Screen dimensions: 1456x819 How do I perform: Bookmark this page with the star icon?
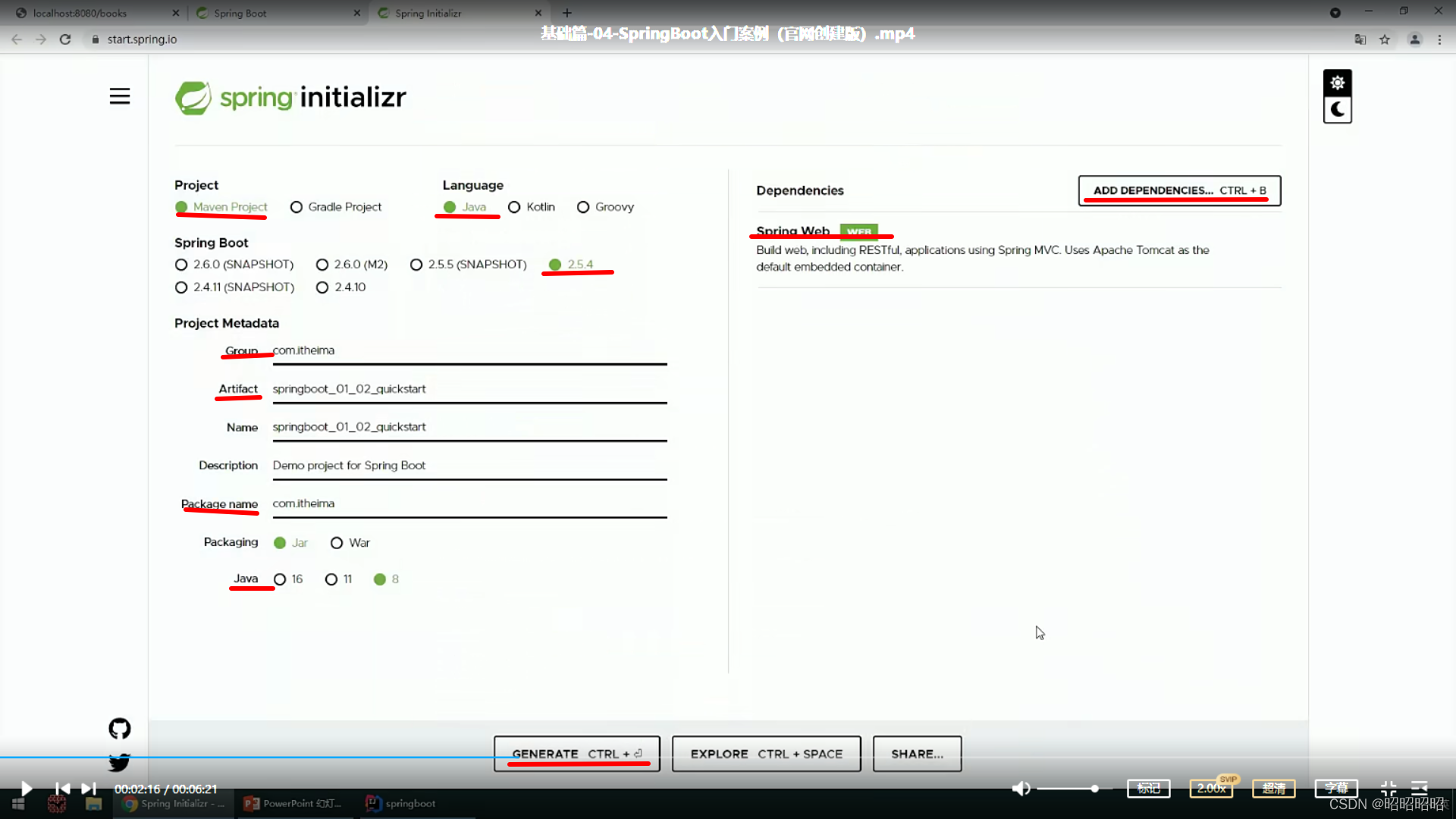coord(1385,39)
